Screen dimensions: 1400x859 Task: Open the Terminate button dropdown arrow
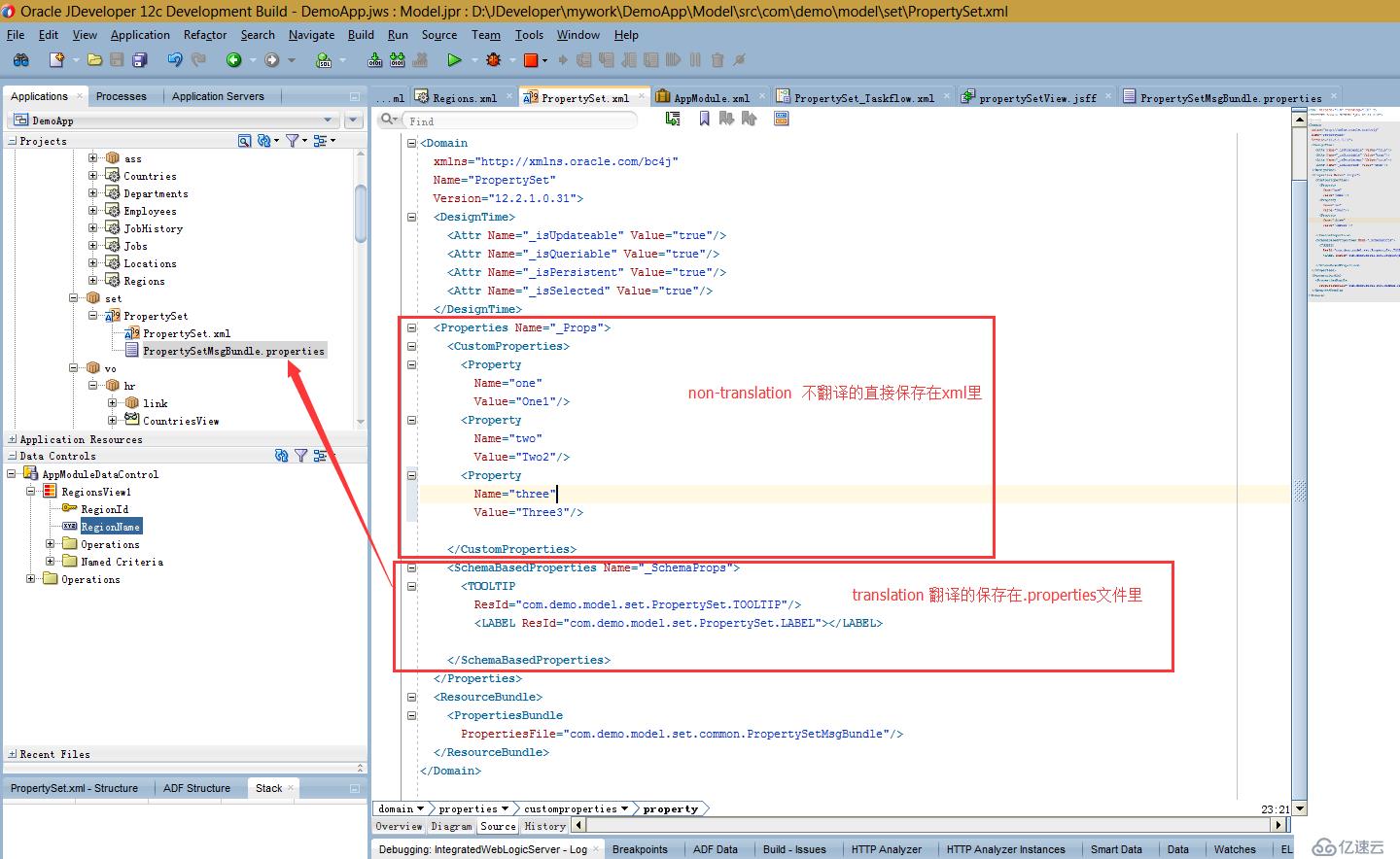544,60
